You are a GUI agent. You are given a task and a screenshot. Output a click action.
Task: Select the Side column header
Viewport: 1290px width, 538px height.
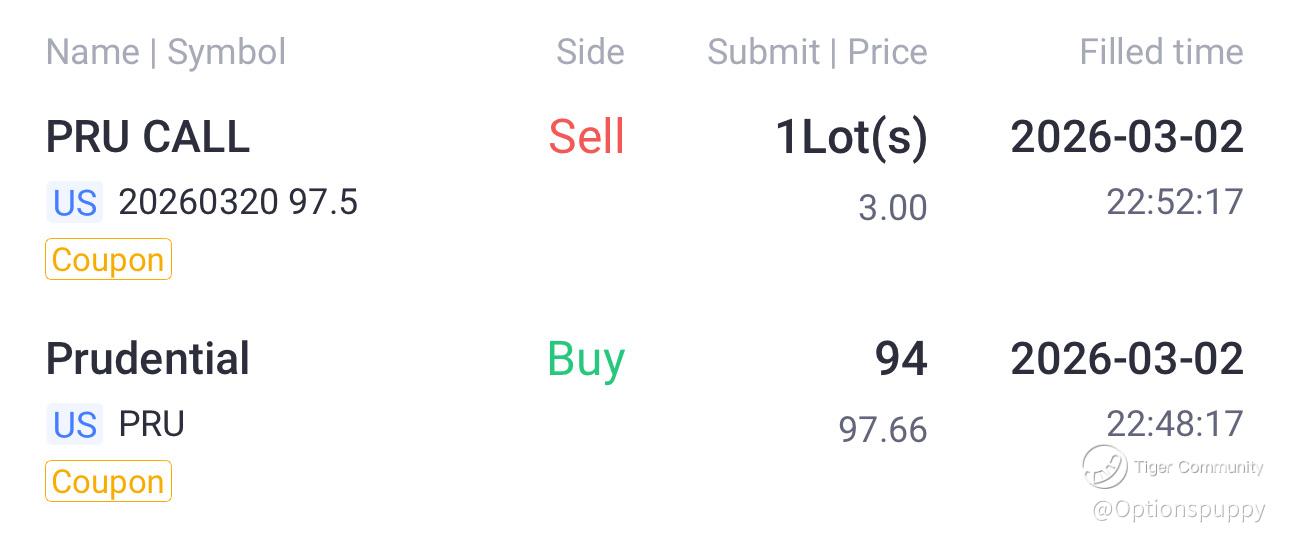[590, 52]
